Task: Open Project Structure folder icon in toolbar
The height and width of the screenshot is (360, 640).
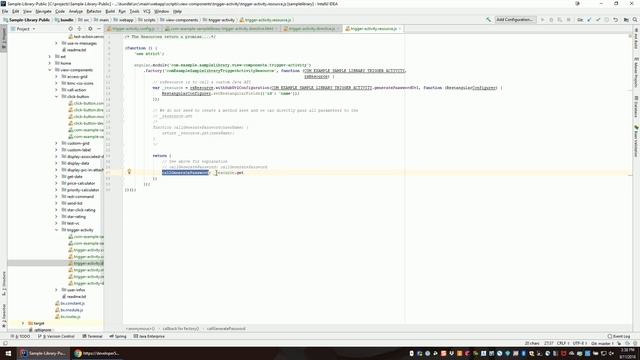Action: click(626, 20)
